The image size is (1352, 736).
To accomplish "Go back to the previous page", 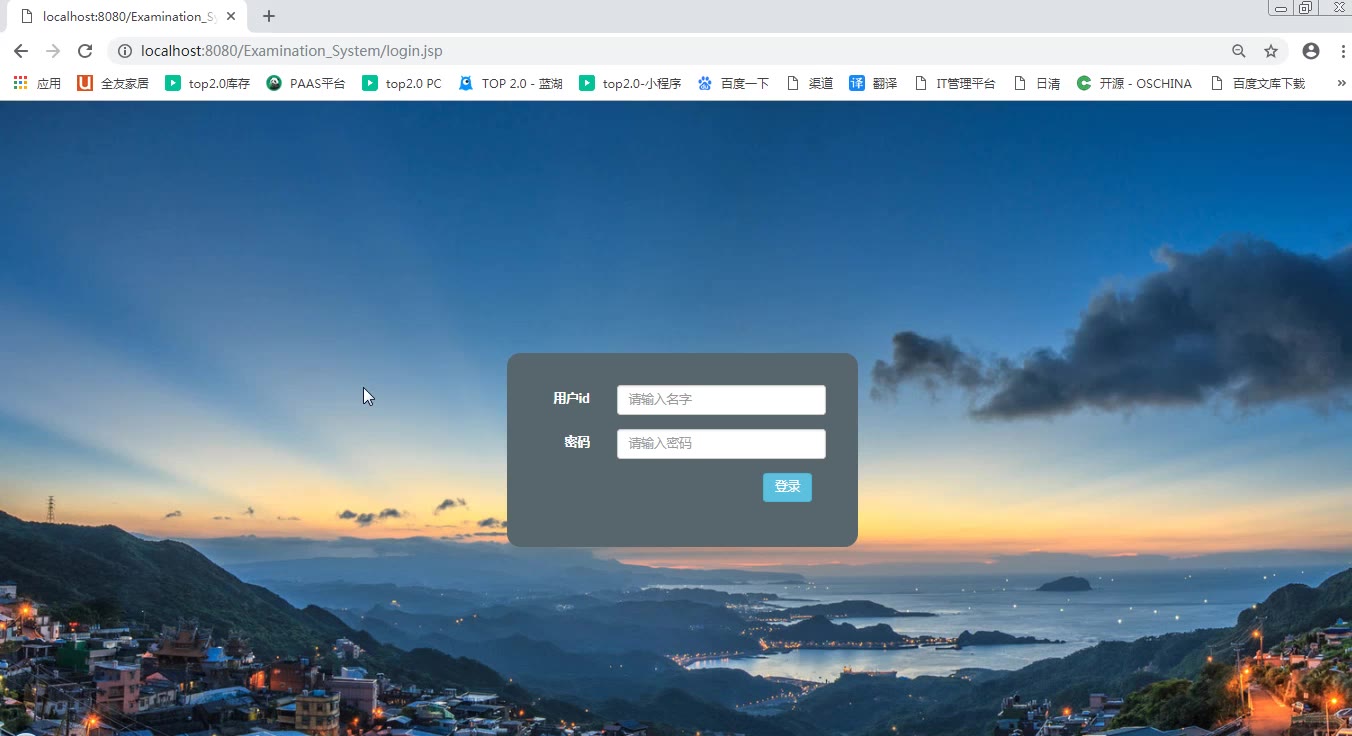I will click(x=21, y=51).
